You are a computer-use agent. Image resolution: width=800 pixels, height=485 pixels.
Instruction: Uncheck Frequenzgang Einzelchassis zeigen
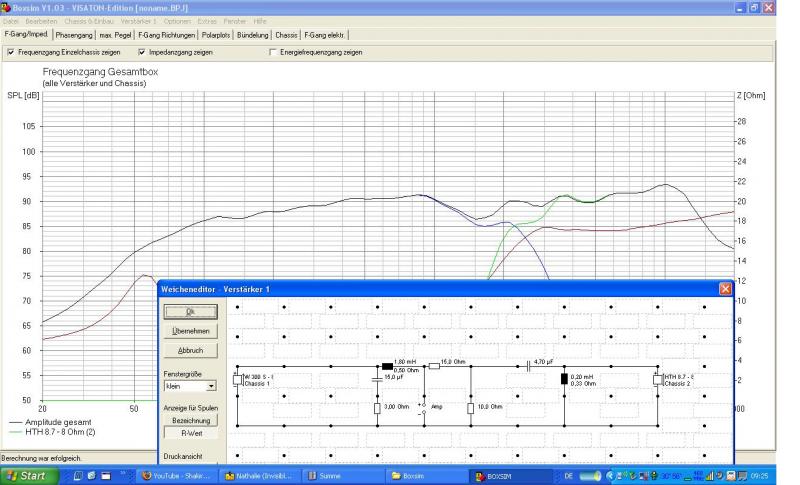10,51
